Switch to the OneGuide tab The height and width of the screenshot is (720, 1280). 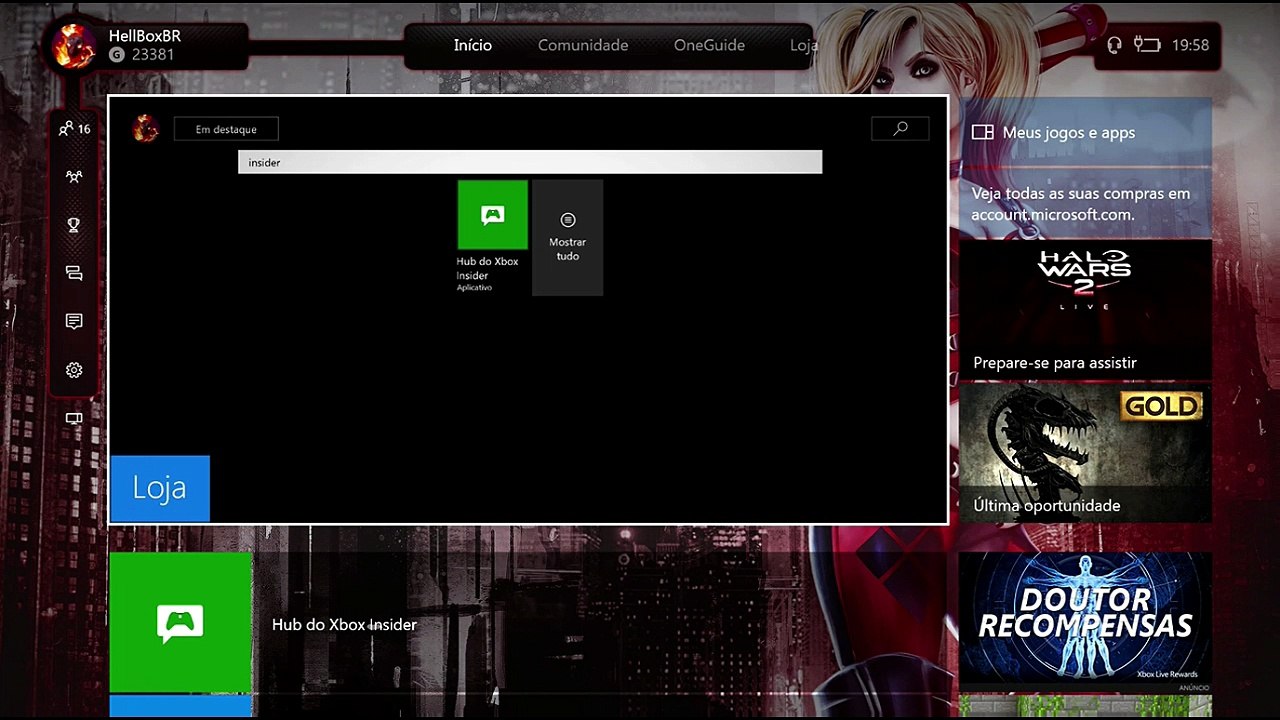[x=709, y=45]
